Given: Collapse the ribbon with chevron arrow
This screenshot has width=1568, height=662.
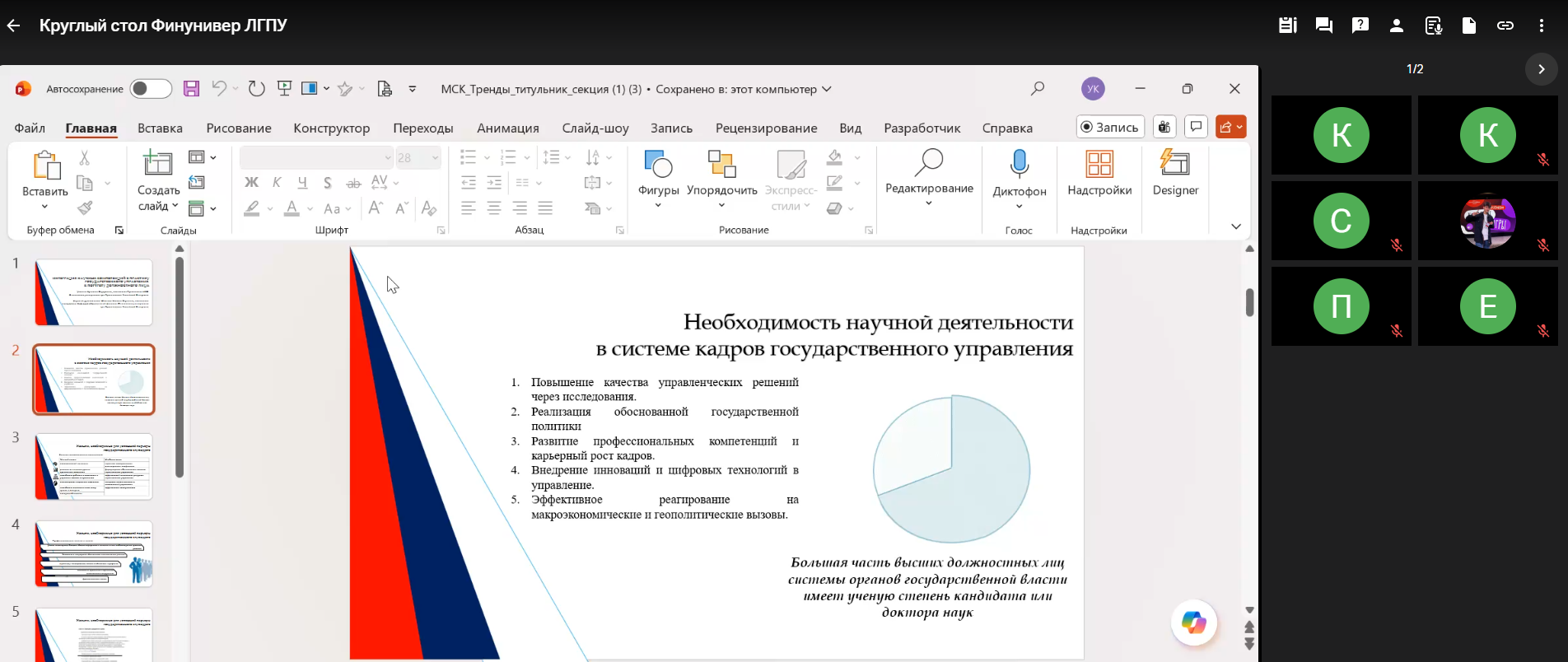Looking at the screenshot, I should [x=1235, y=226].
